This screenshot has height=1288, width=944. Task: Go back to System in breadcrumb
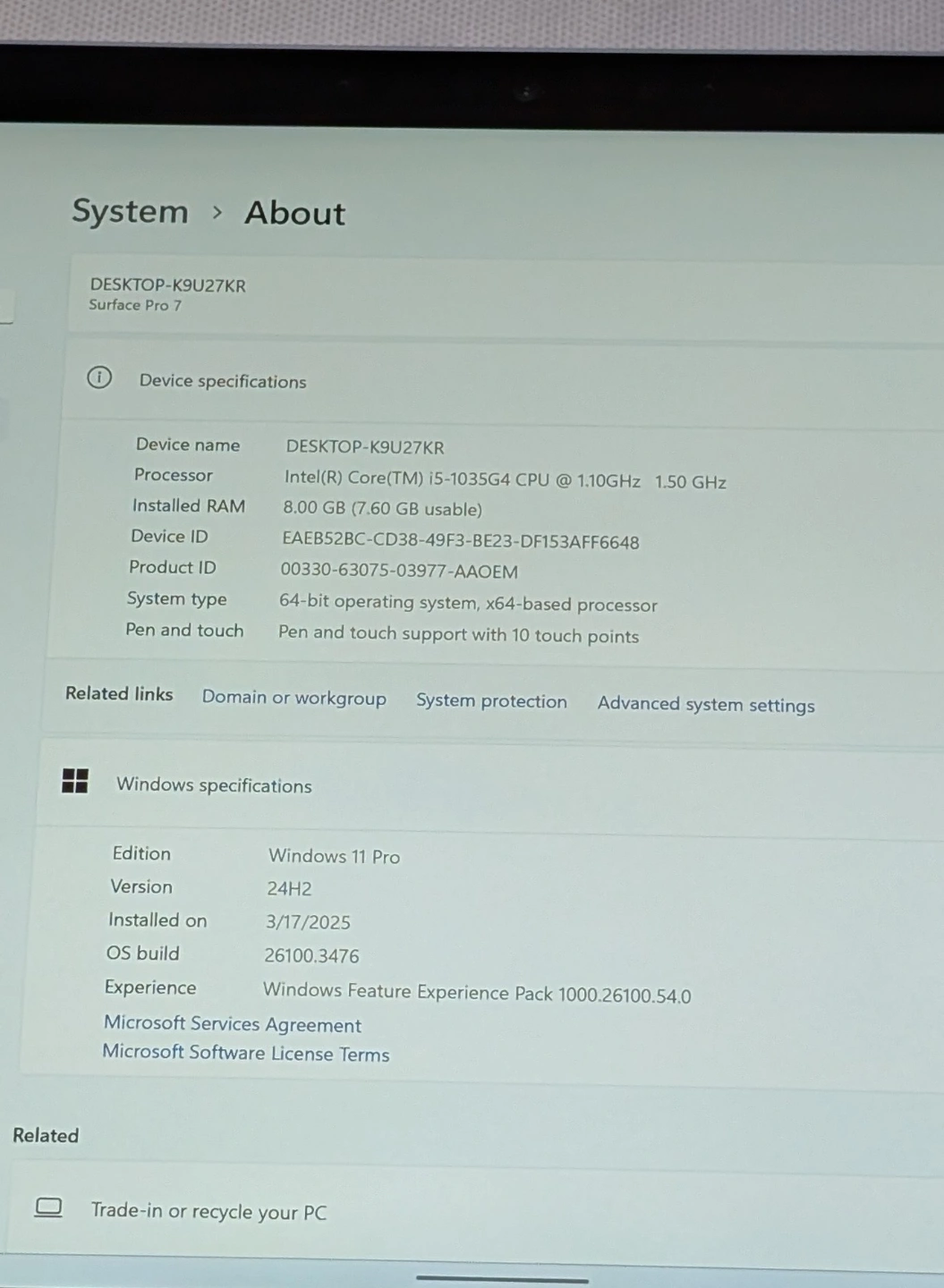click(x=131, y=212)
